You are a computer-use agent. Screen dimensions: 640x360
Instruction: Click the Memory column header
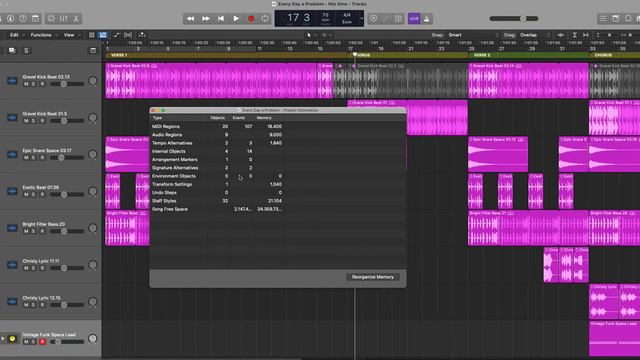264,118
